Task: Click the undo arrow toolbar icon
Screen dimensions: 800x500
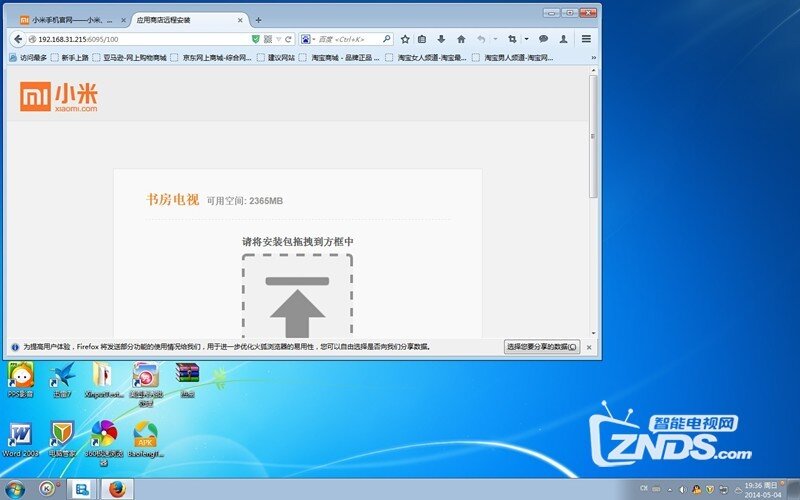Action: 481,39
